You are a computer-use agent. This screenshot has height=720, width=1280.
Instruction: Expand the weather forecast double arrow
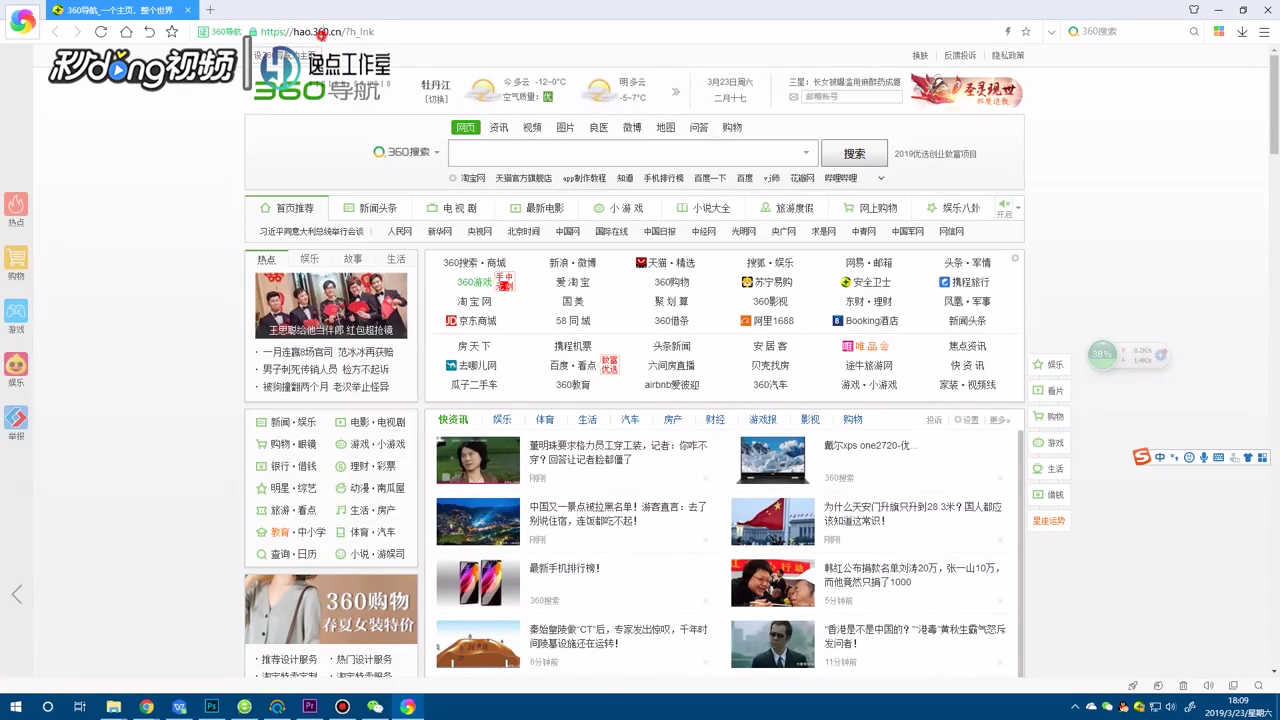[x=676, y=92]
